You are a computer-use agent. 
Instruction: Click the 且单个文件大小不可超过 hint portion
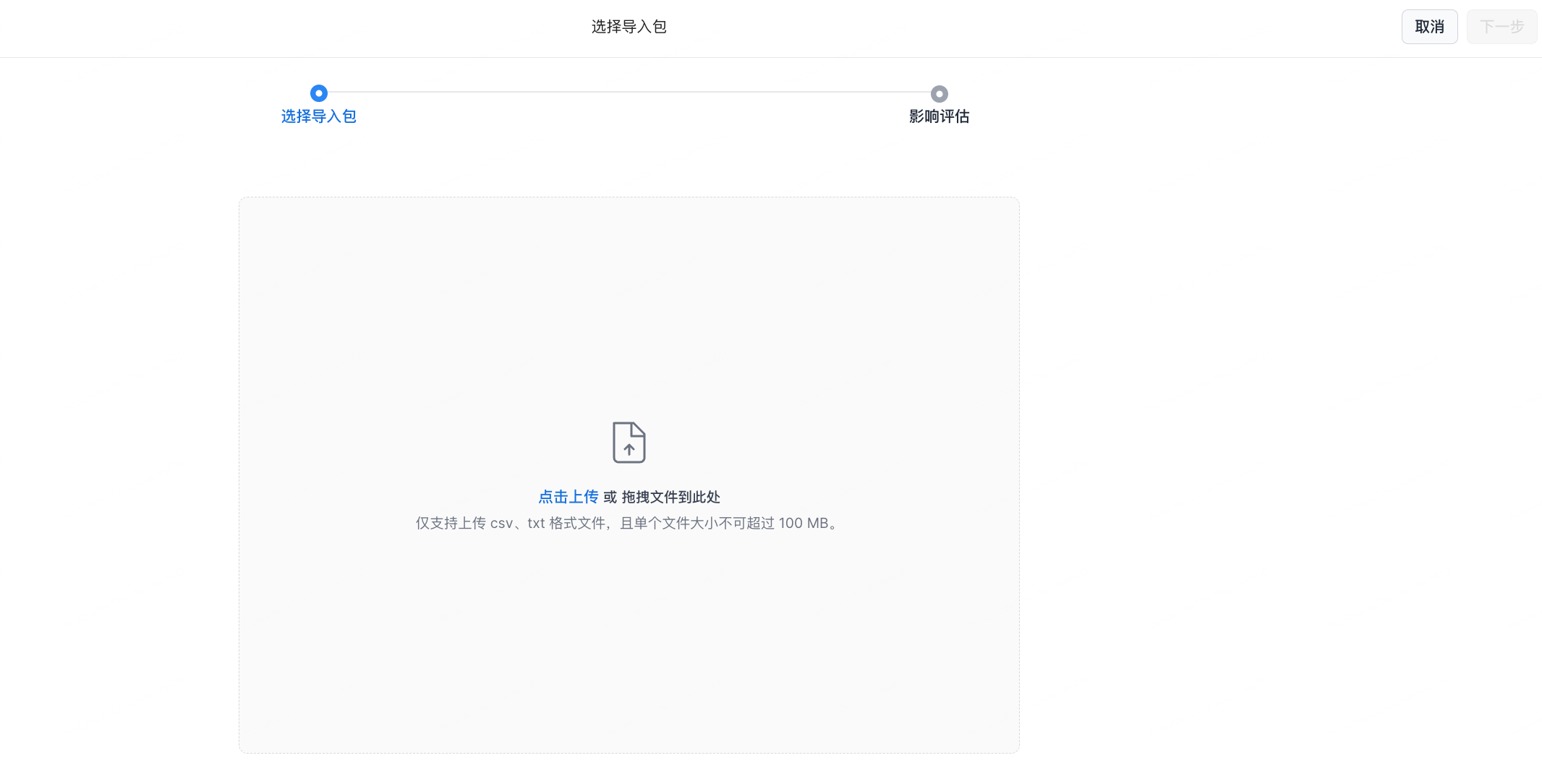[x=697, y=523]
